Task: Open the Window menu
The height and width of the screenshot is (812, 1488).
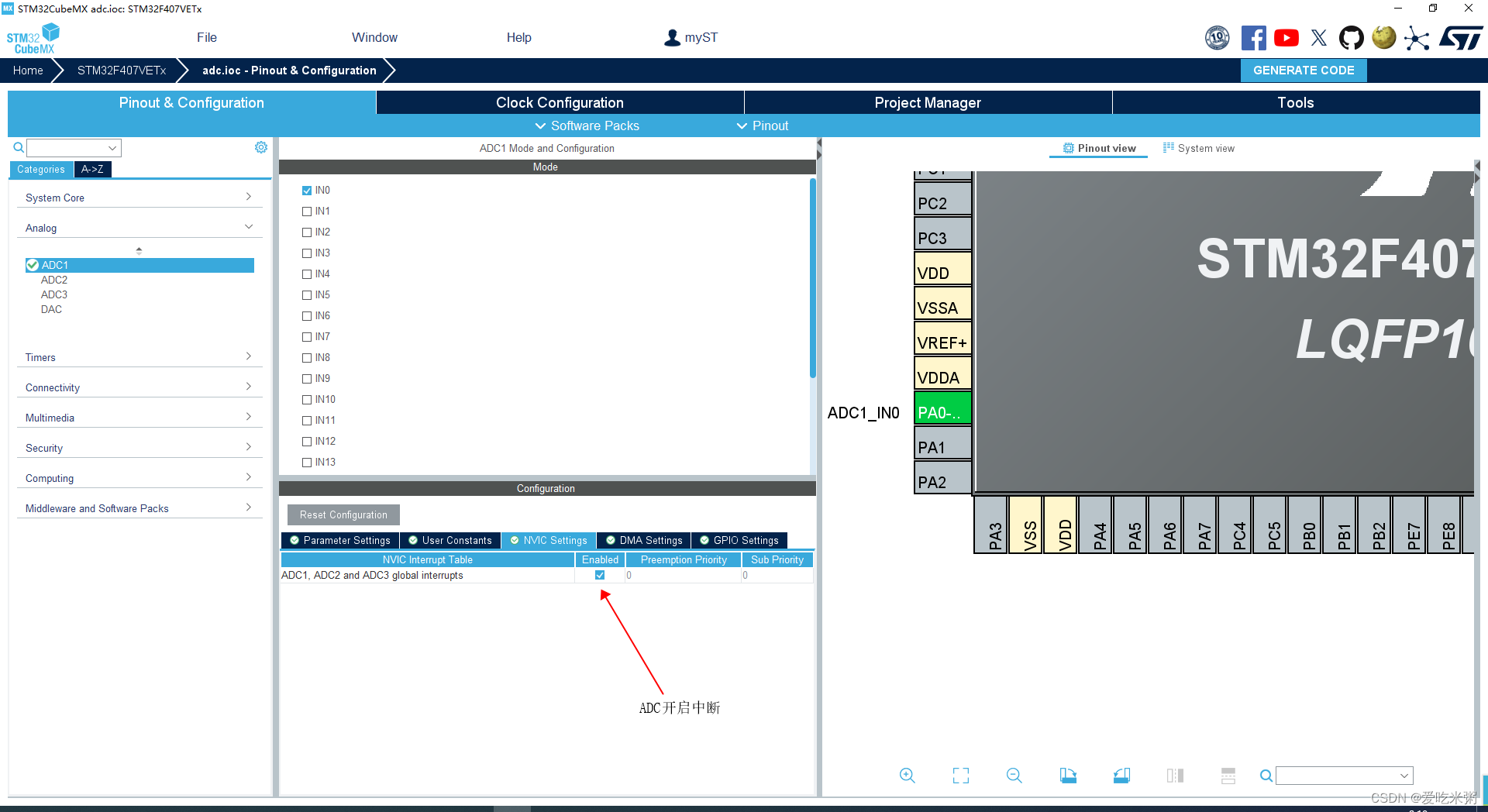Action: [374, 37]
